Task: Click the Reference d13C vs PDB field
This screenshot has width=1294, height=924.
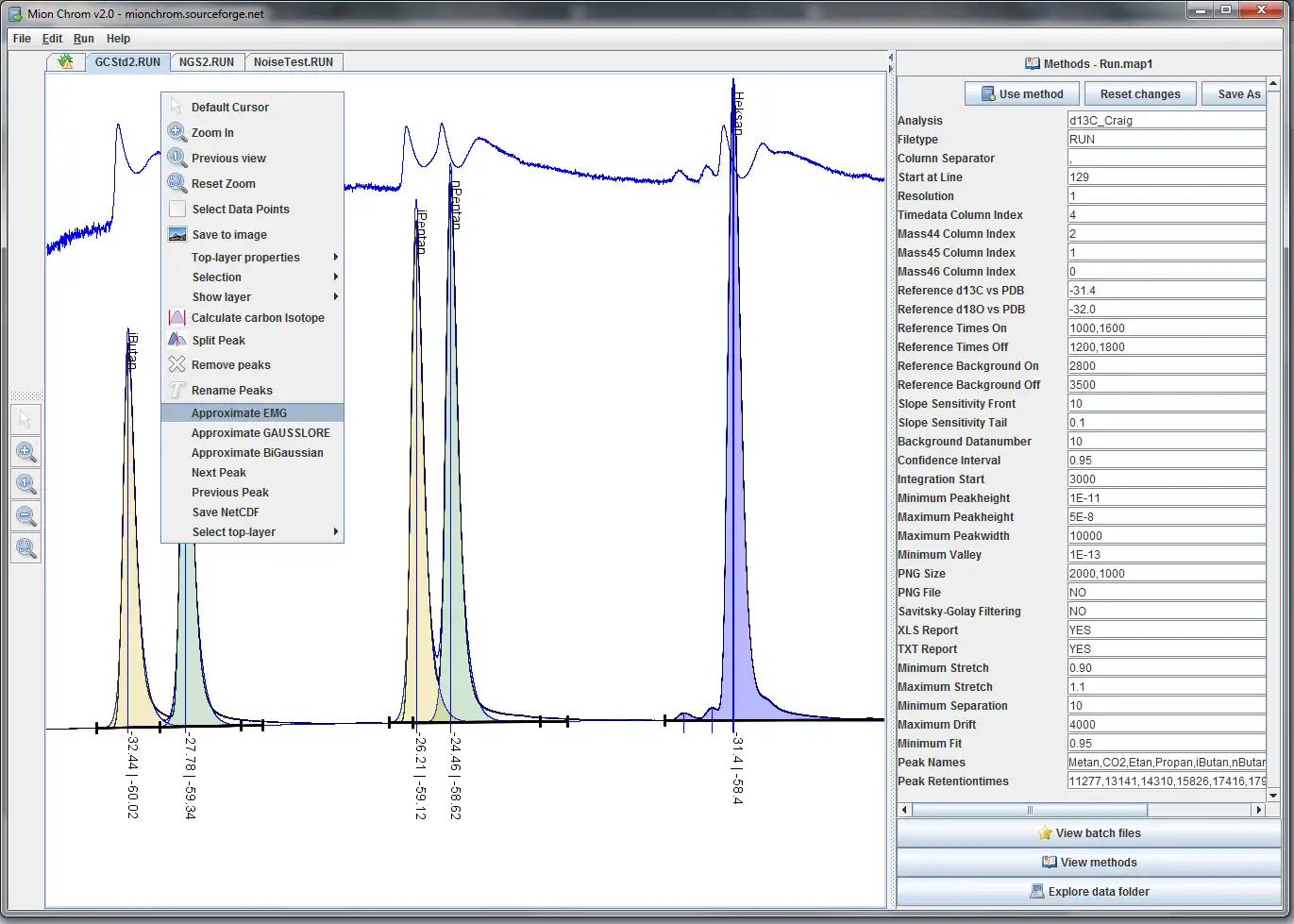Action: (x=1166, y=291)
